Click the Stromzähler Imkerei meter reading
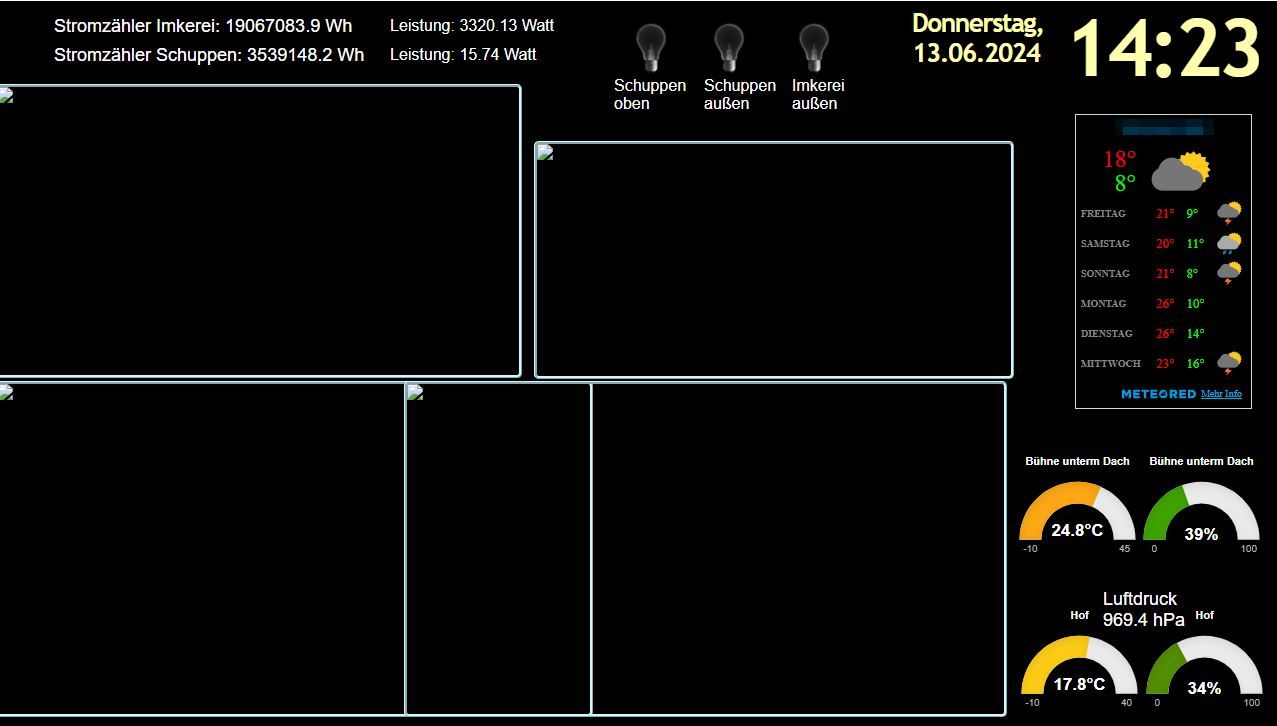This screenshot has height=726, width=1277. pyautogui.click(x=209, y=26)
